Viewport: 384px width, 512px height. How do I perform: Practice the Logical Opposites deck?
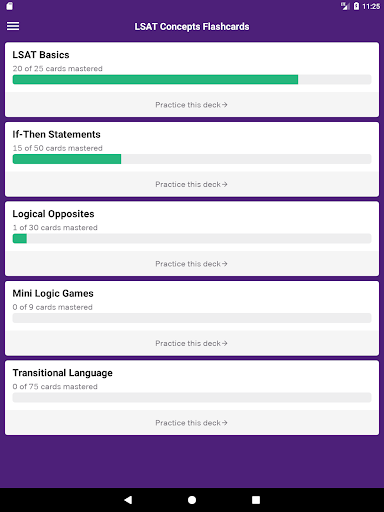pyautogui.click(x=192, y=264)
